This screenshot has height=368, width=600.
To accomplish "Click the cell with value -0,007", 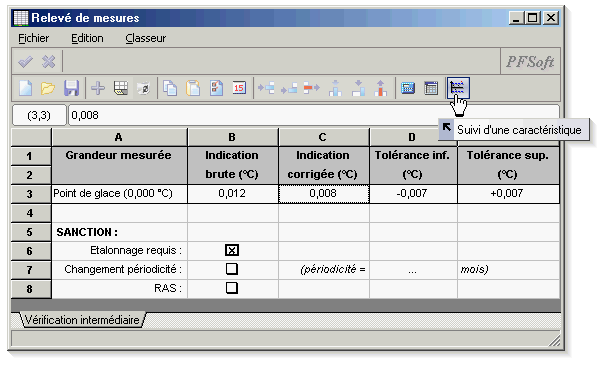I will pyautogui.click(x=413, y=194).
